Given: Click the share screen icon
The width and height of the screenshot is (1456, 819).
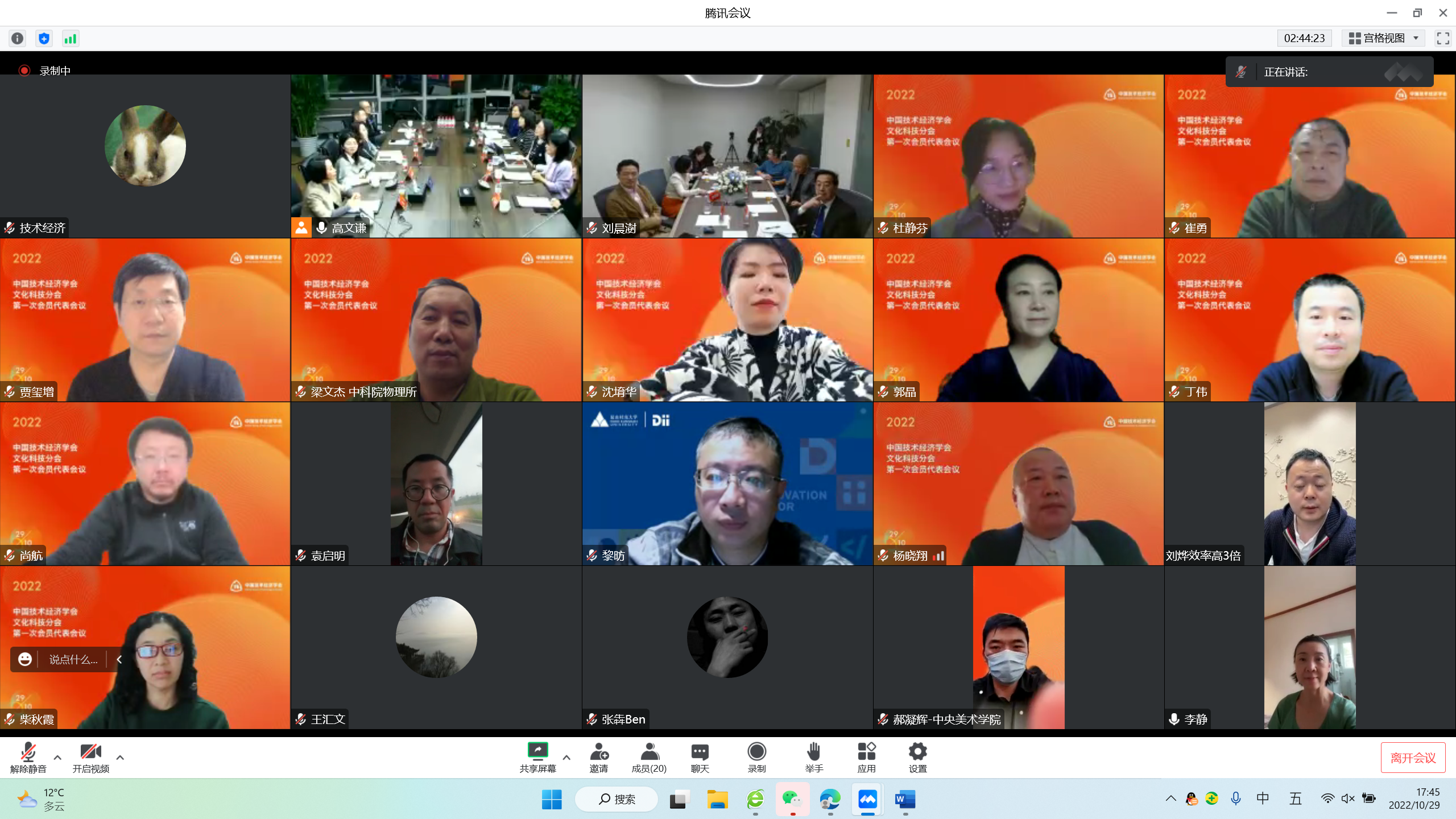Looking at the screenshot, I should coord(537,751).
